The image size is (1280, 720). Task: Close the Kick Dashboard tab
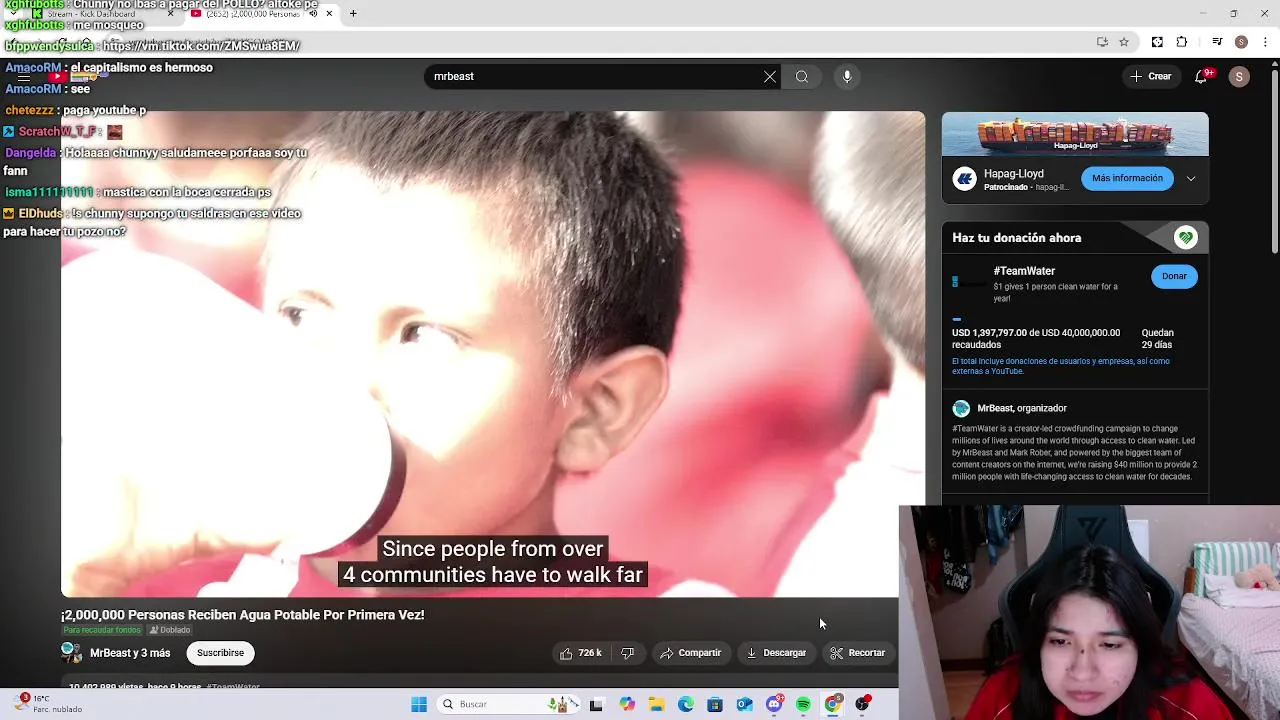(170, 13)
